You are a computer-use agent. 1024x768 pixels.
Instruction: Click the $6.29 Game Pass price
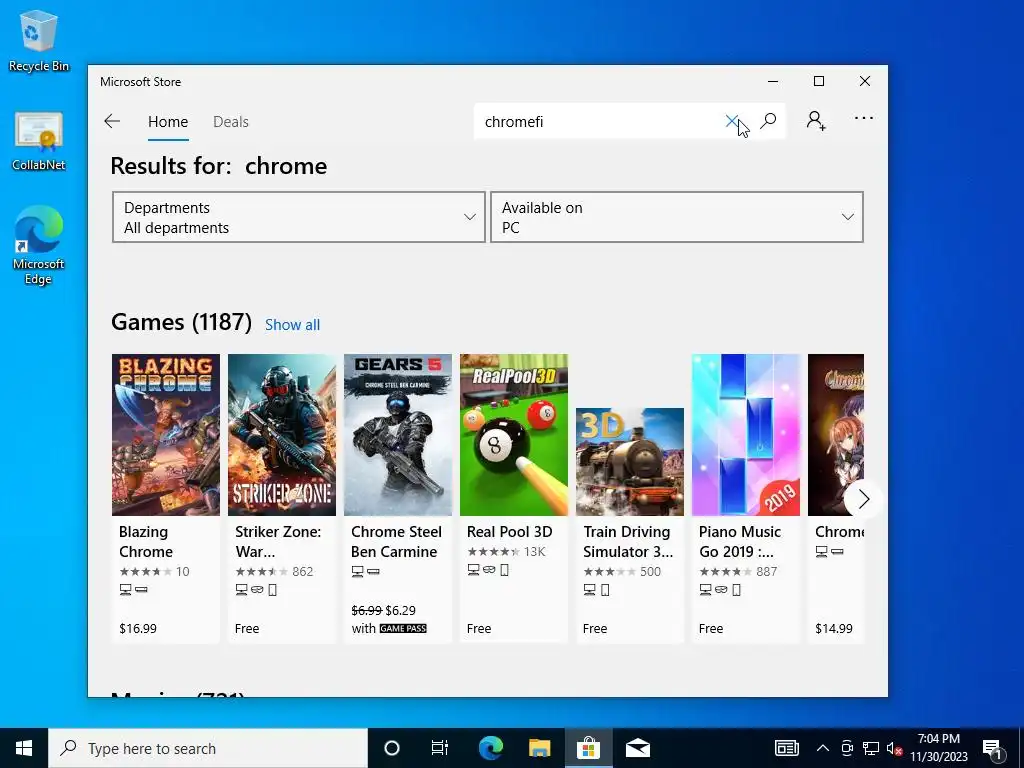pyautogui.click(x=400, y=610)
